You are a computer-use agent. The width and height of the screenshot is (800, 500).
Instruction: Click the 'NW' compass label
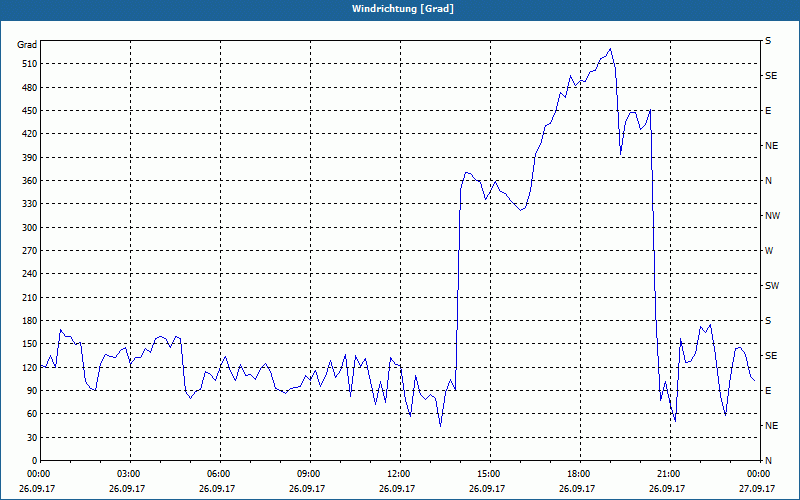coord(772,216)
